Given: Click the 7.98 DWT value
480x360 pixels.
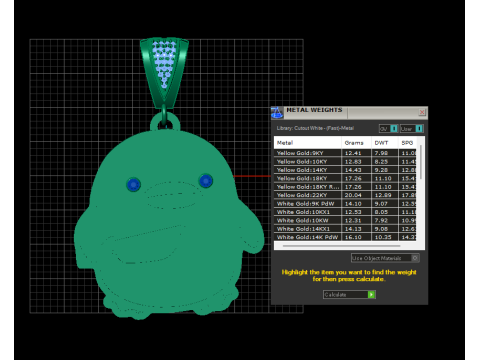Looking at the screenshot, I should (x=381, y=153).
